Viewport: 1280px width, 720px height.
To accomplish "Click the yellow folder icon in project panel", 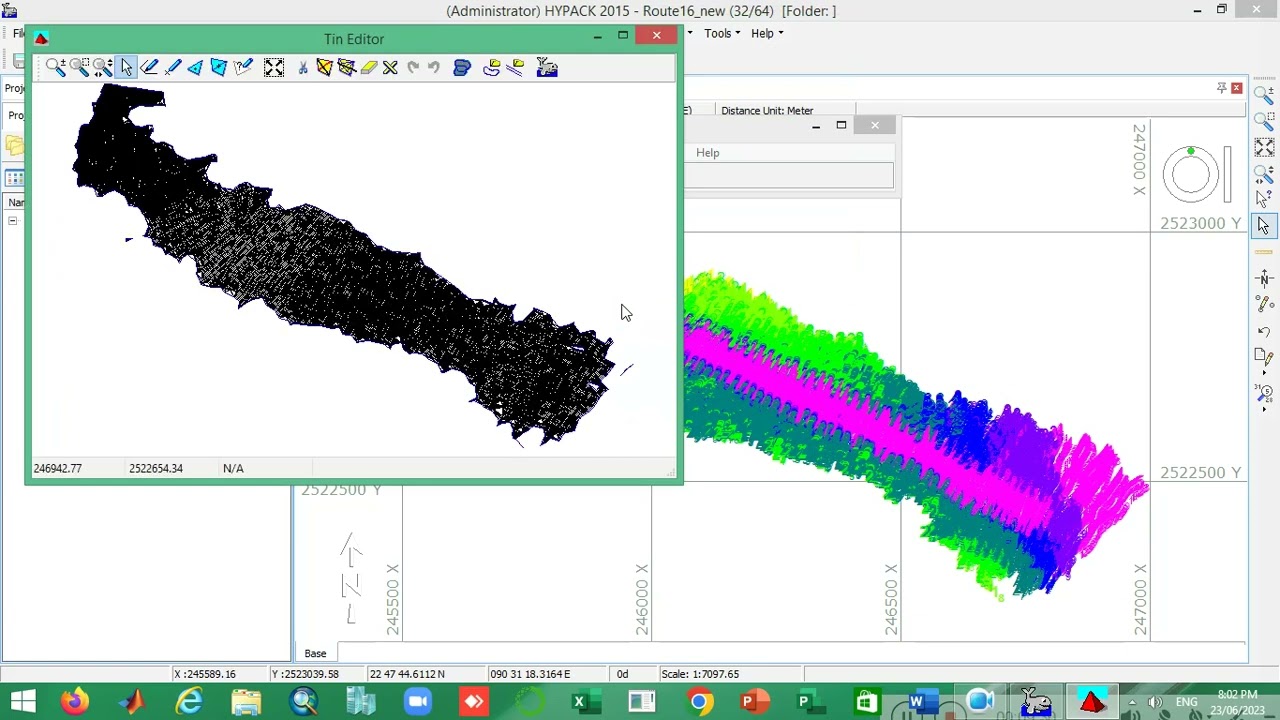I will (14, 146).
